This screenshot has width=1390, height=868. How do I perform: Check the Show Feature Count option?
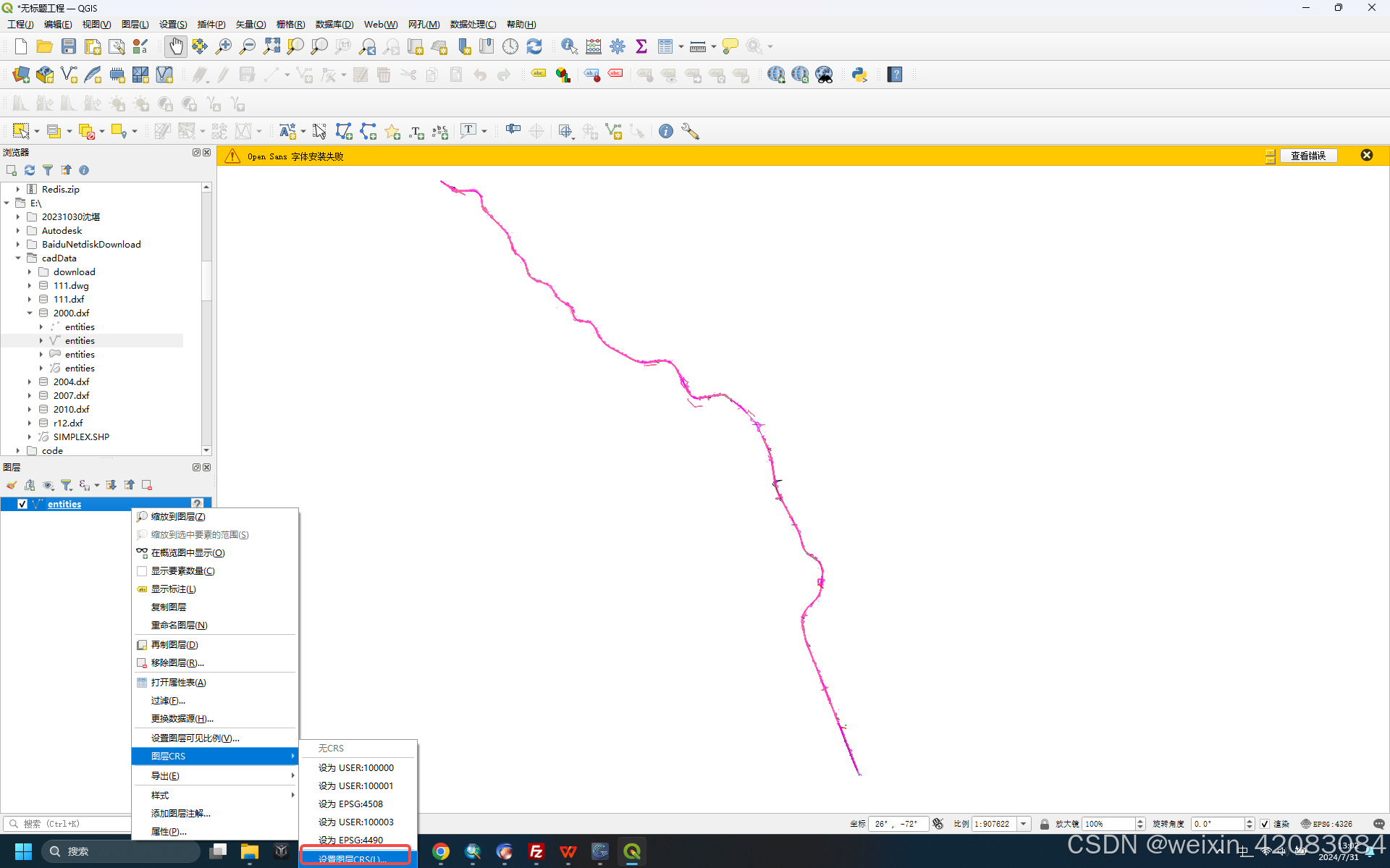182,571
